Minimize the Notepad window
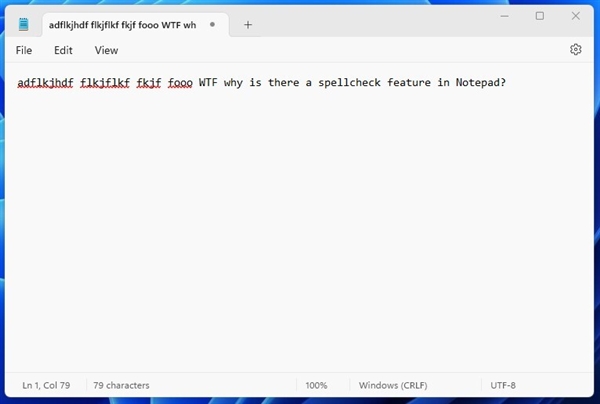The height and width of the screenshot is (404, 600). point(503,16)
